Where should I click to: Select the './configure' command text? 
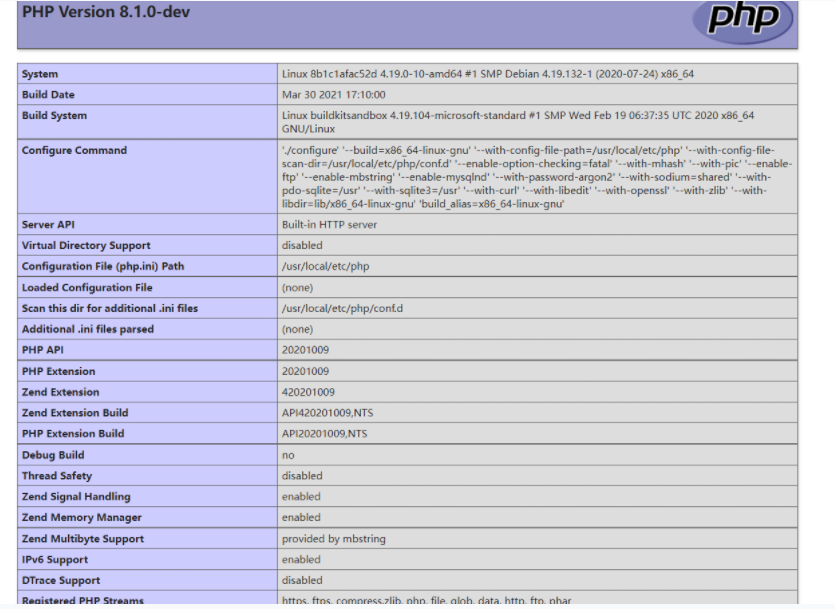click(x=537, y=177)
